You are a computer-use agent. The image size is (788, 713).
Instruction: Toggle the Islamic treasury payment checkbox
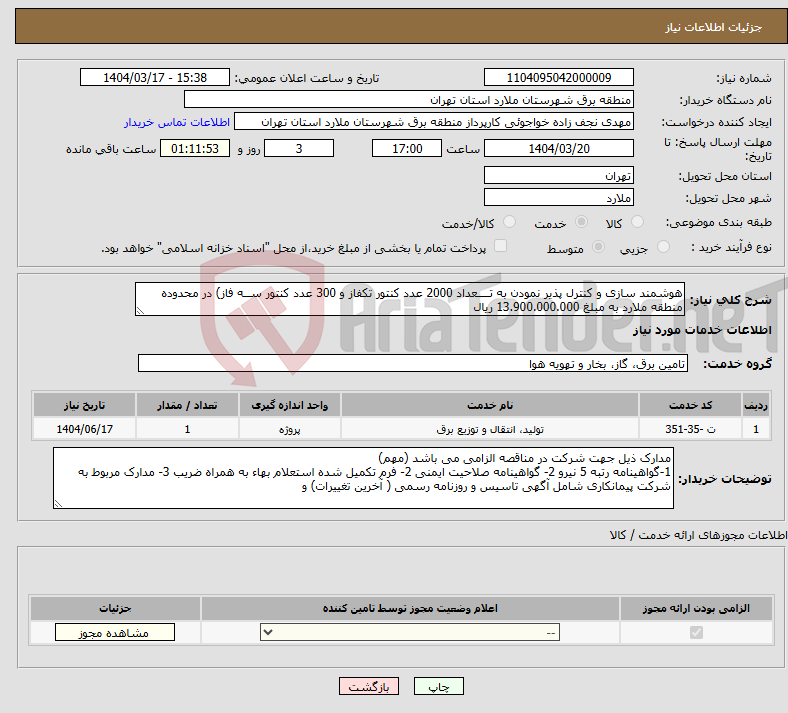coord(501,246)
